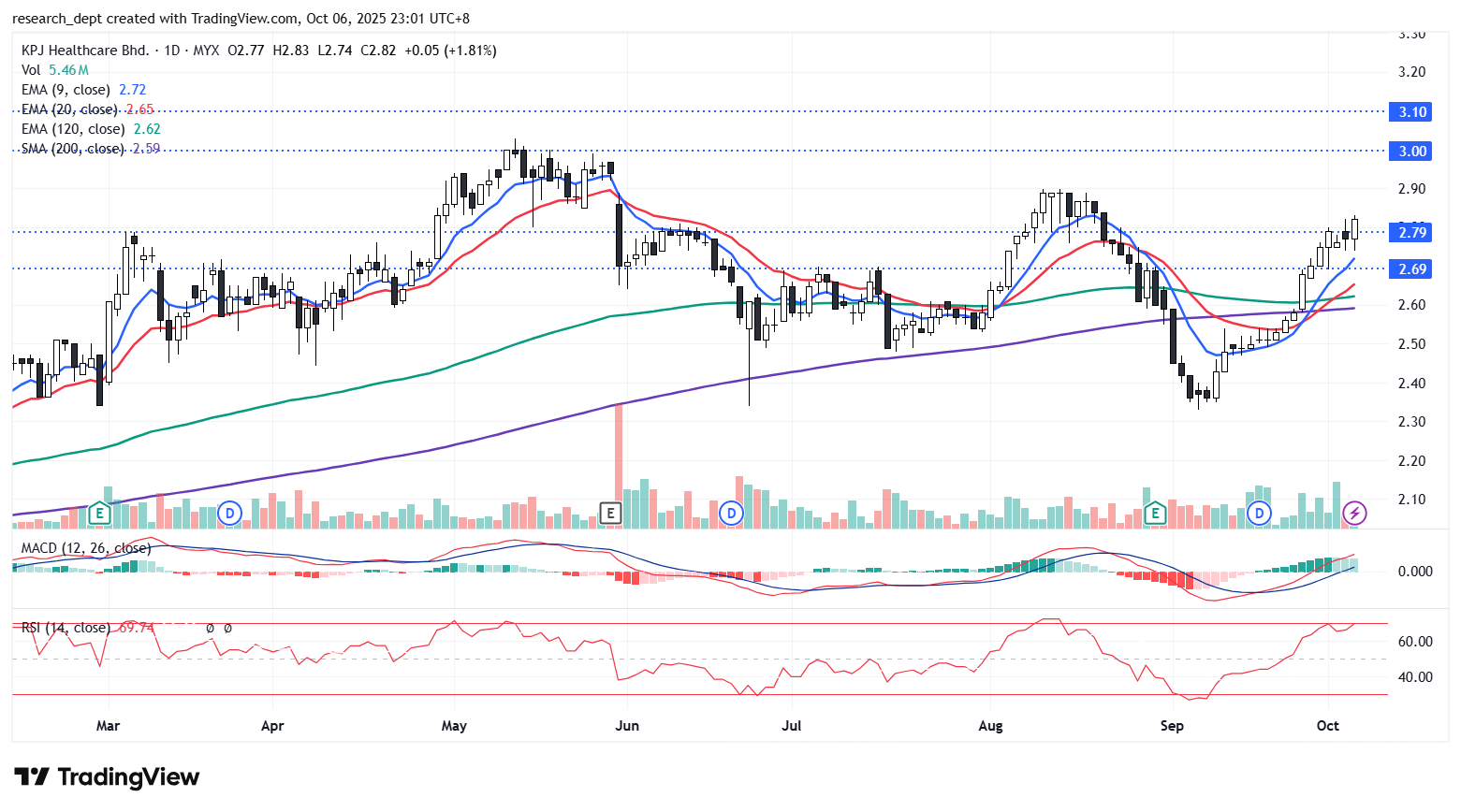Click the 2.79 price level label
The height and width of the screenshot is (812, 1461).
pyautogui.click(x=1412, y=232)
